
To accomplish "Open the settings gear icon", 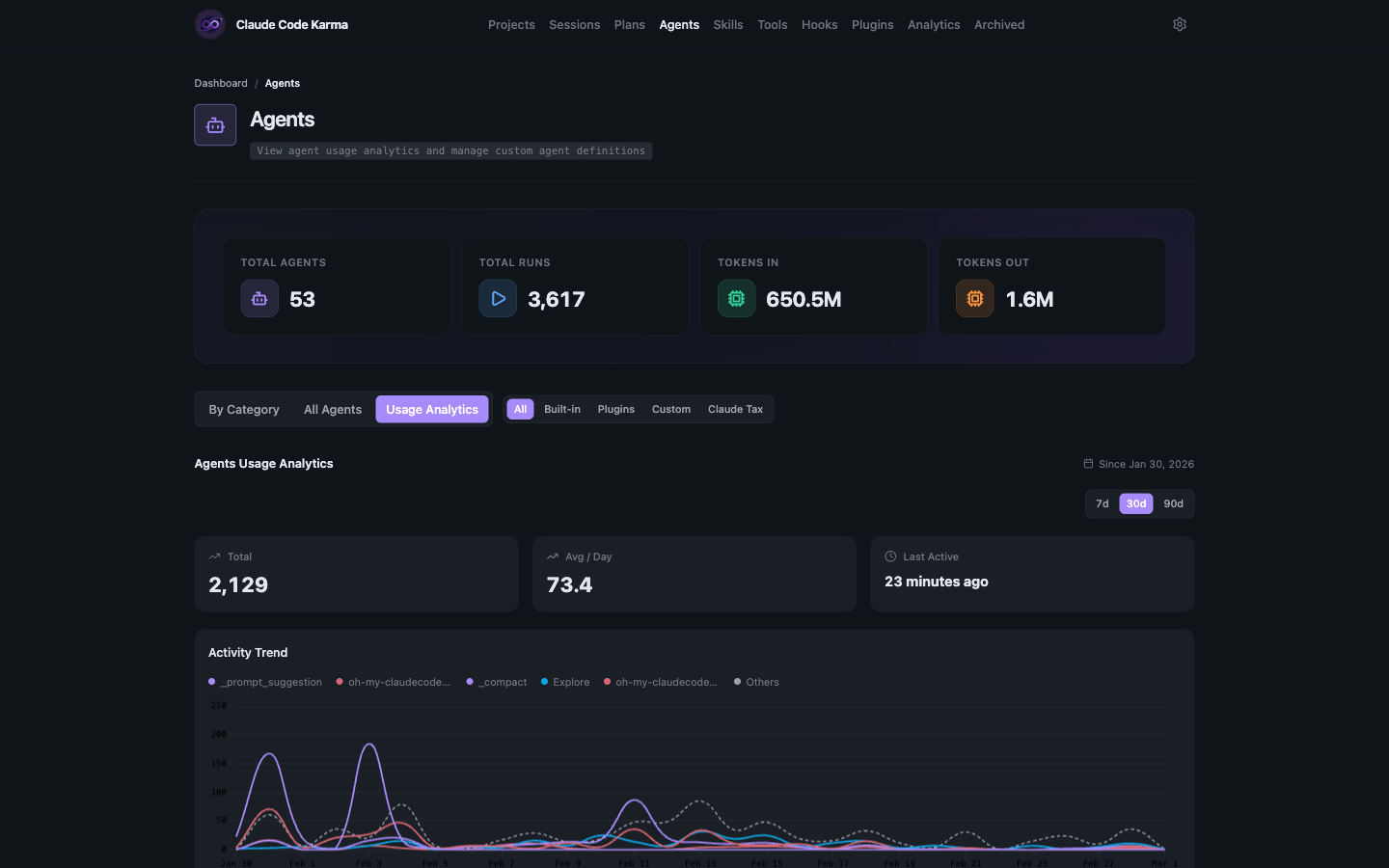I will [x=1179, y=23].
